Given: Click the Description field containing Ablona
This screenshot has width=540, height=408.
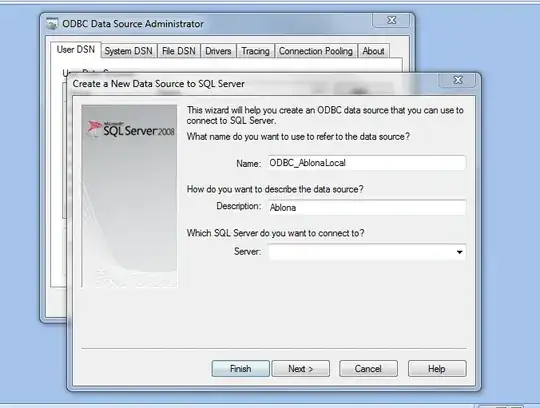Looking at the screenshot, I should 367,207.
